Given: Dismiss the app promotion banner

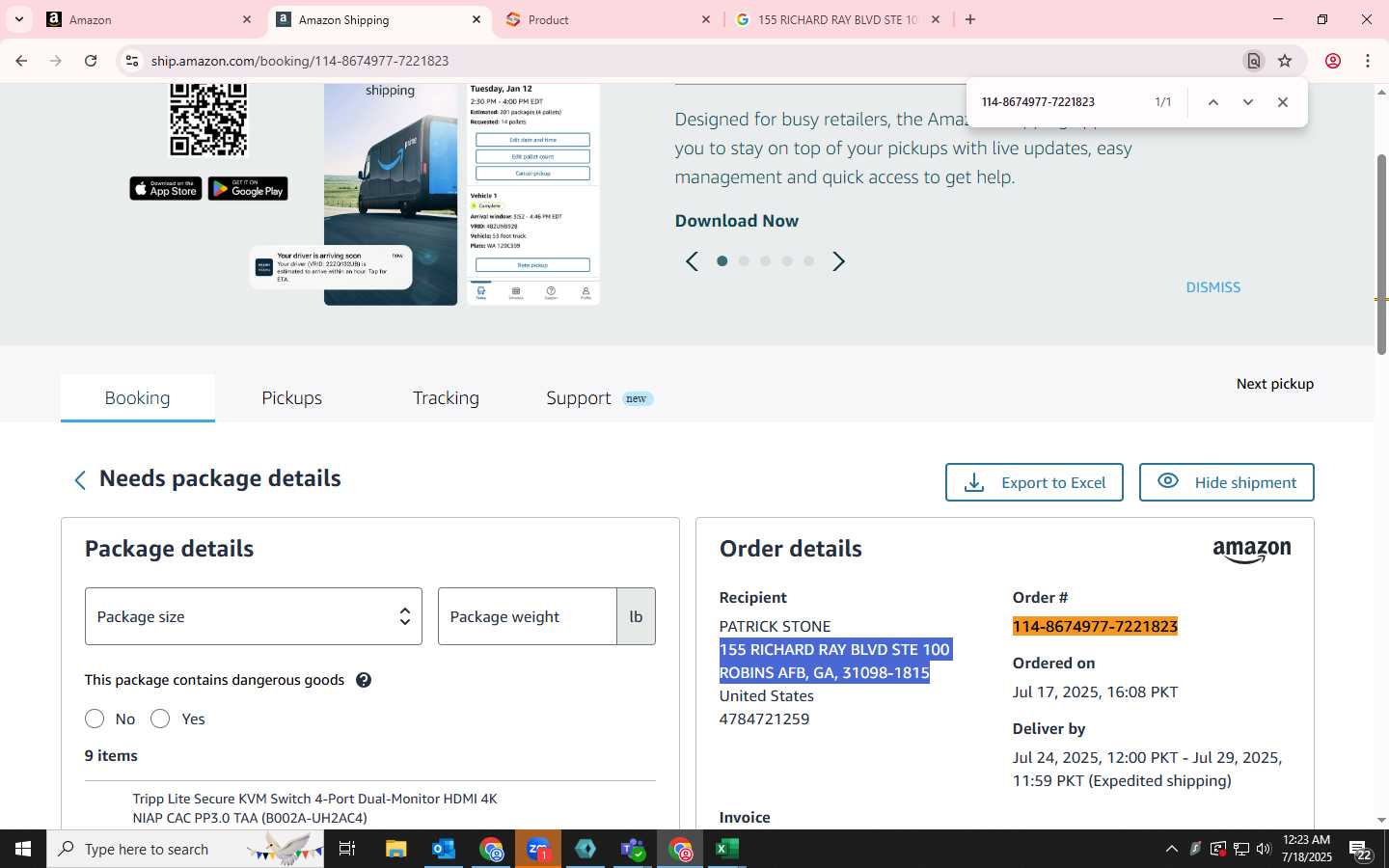Looking at the screenshot, I should (x=1213, y=287).
